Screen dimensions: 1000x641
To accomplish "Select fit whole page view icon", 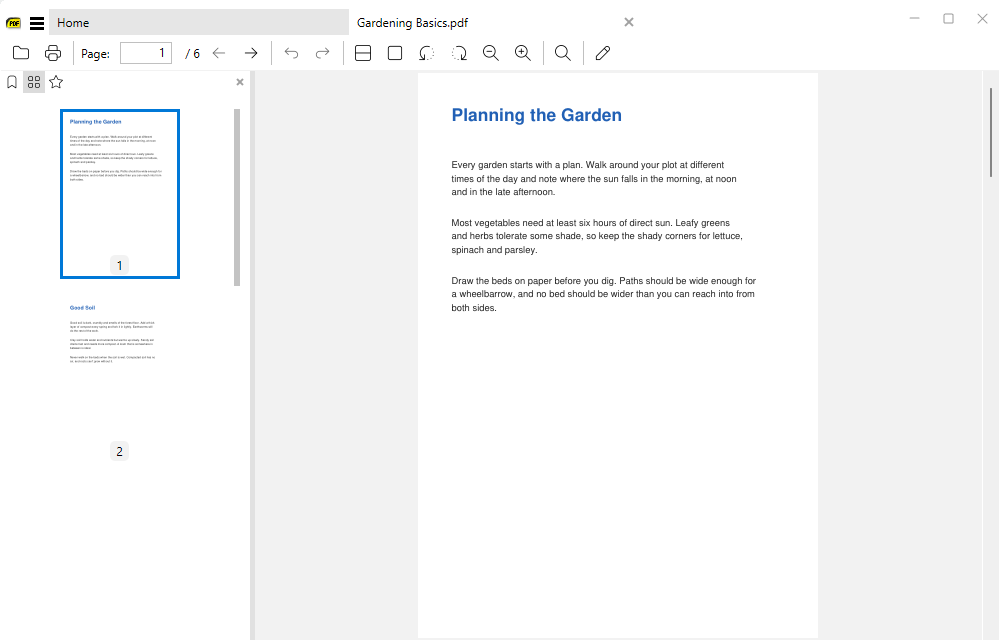I will click(x=395, y=53).
